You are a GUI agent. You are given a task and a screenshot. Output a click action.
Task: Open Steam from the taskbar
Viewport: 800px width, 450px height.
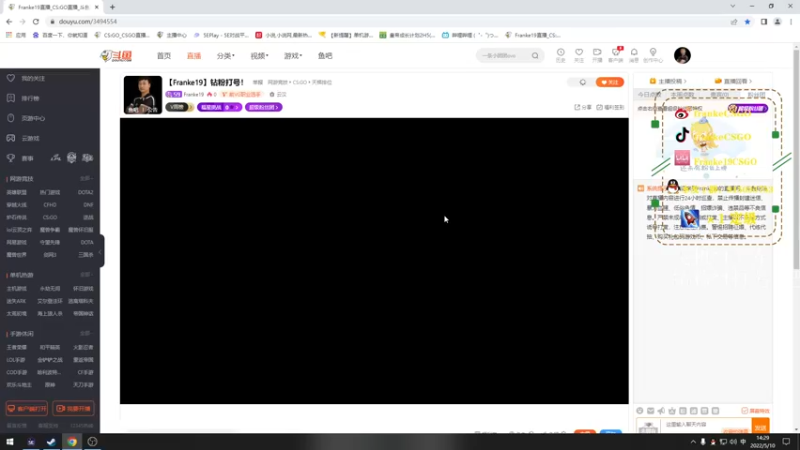(x=51, y=442)
